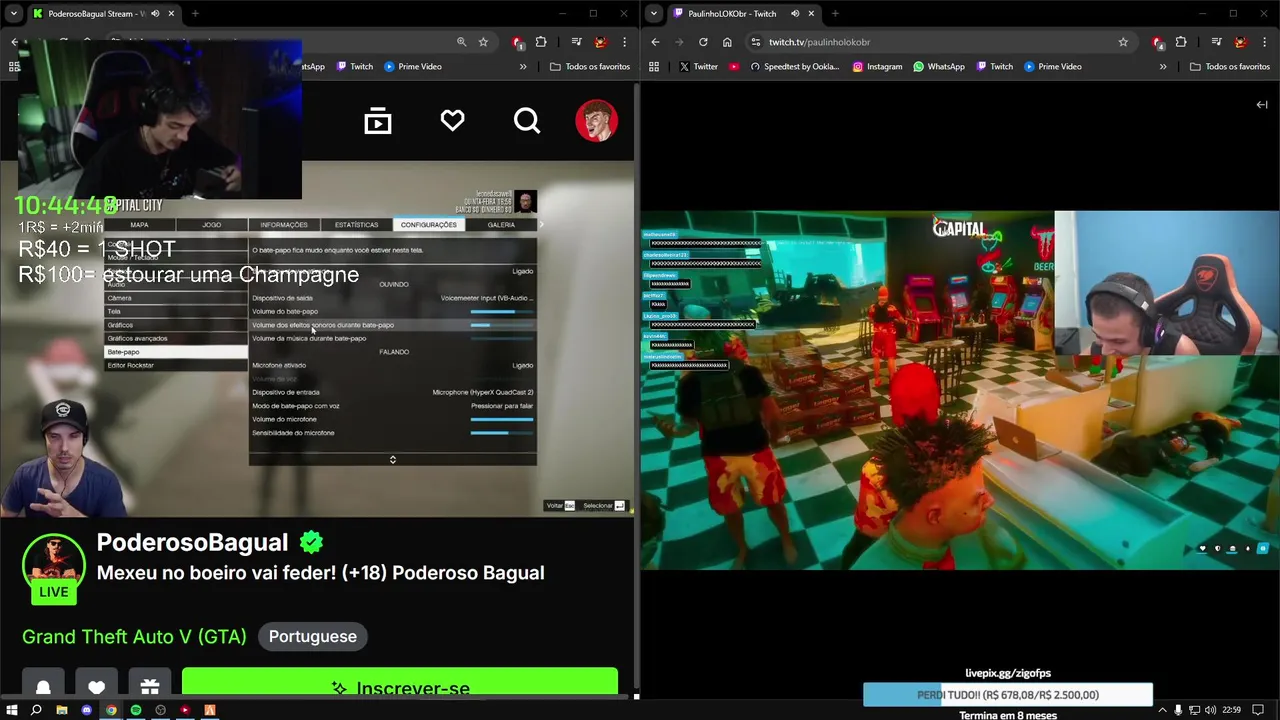
Task: Go back in the Twitch window
Action: [655, 42]
